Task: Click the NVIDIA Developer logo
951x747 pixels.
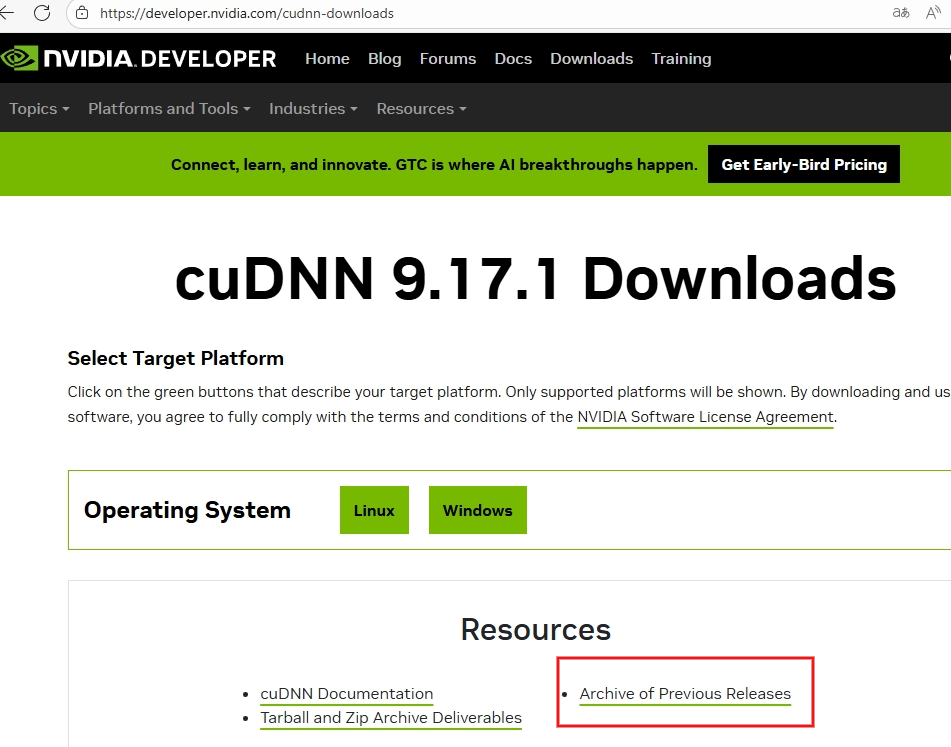Action: (138, 58)
